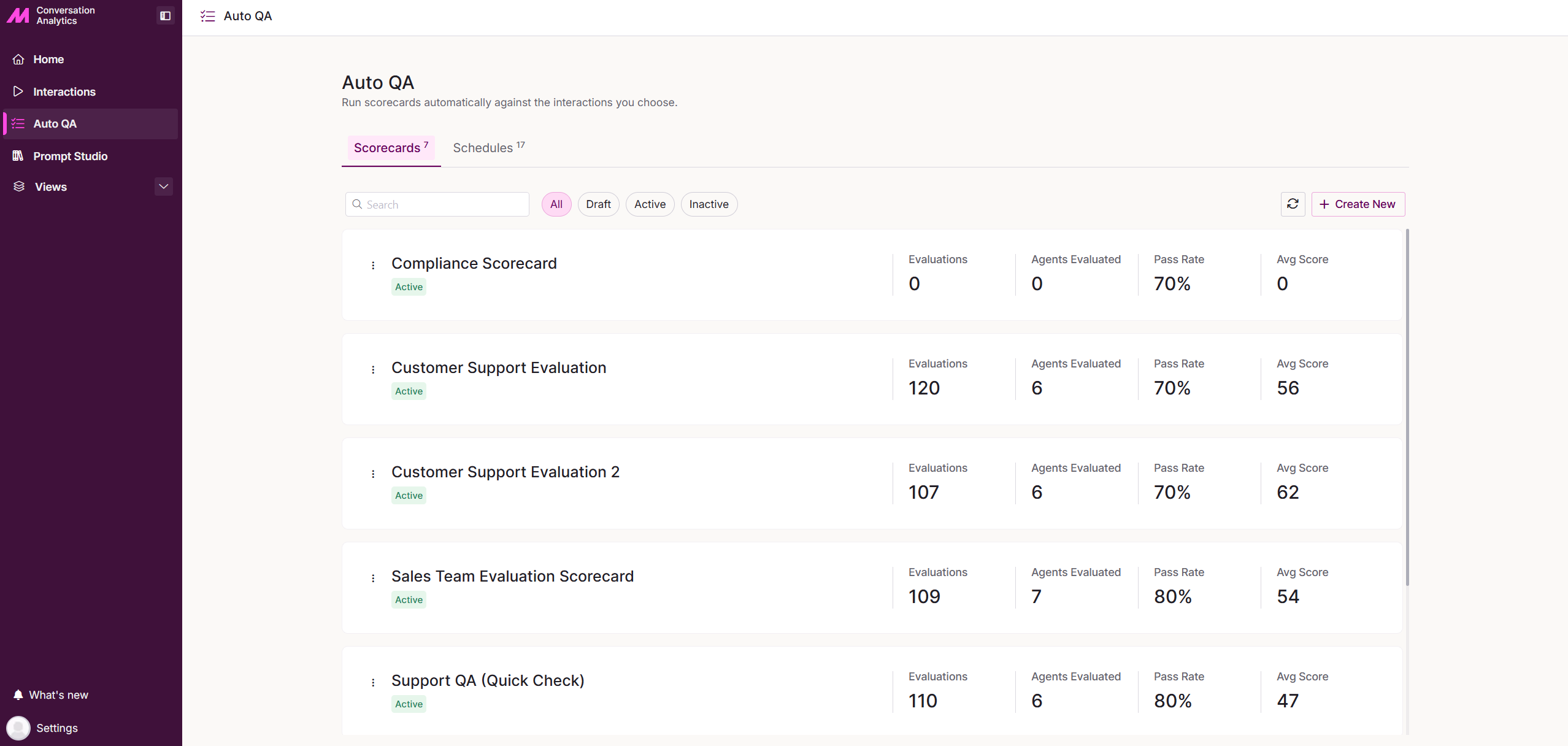
Task: Click Compliance Scorecard Pass Rate 70%
Action: point(1172,284)
